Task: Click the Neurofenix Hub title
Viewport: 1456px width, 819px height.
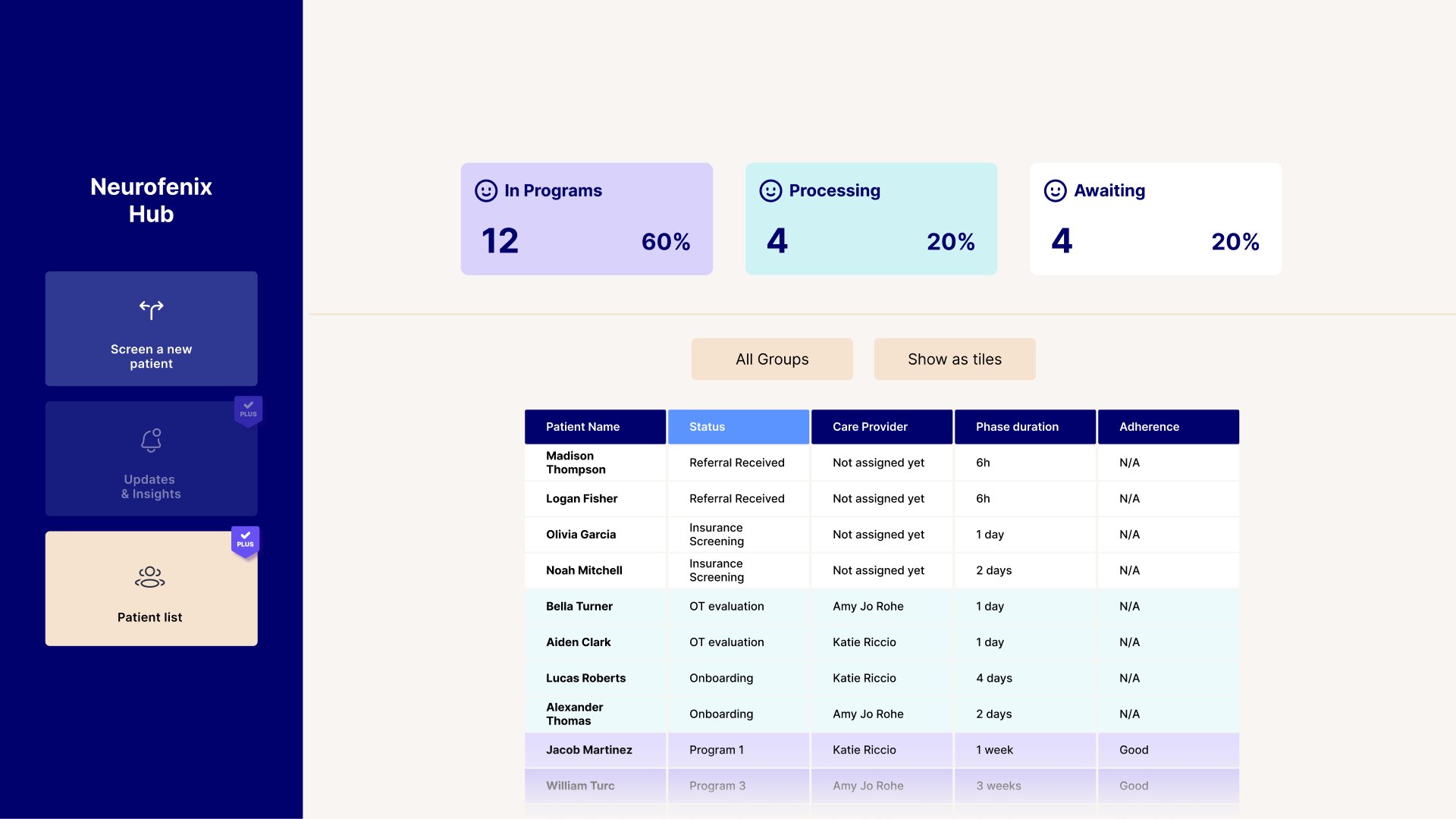Action: [151, 200]
